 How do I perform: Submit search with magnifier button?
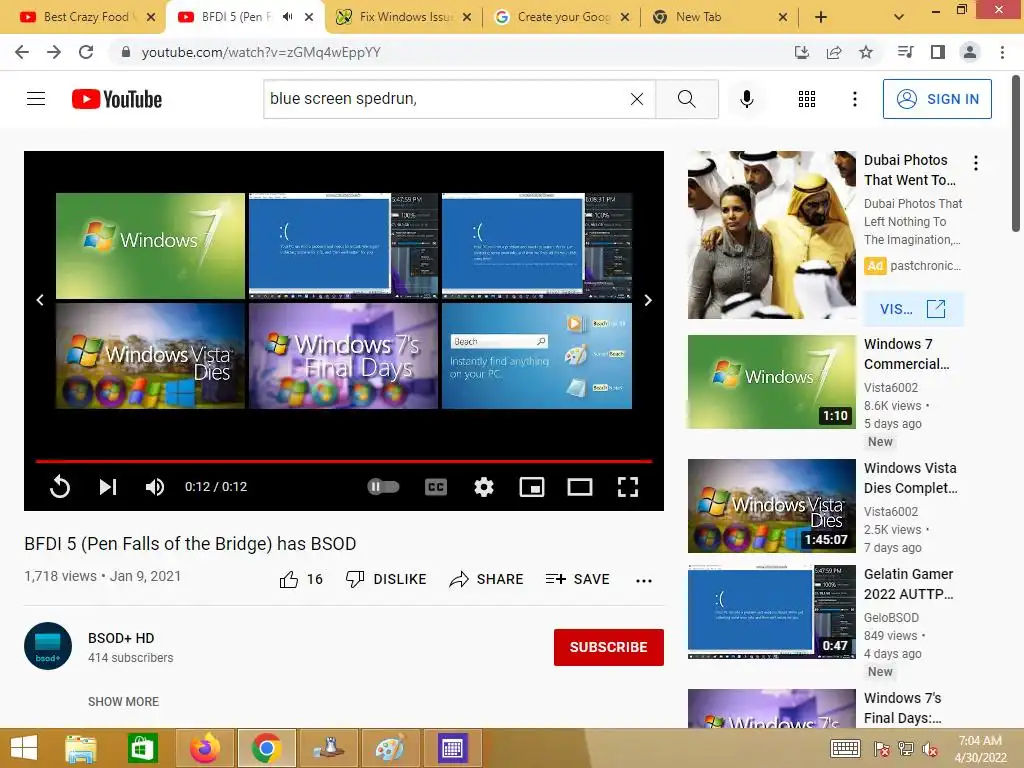tap(686, 99)
